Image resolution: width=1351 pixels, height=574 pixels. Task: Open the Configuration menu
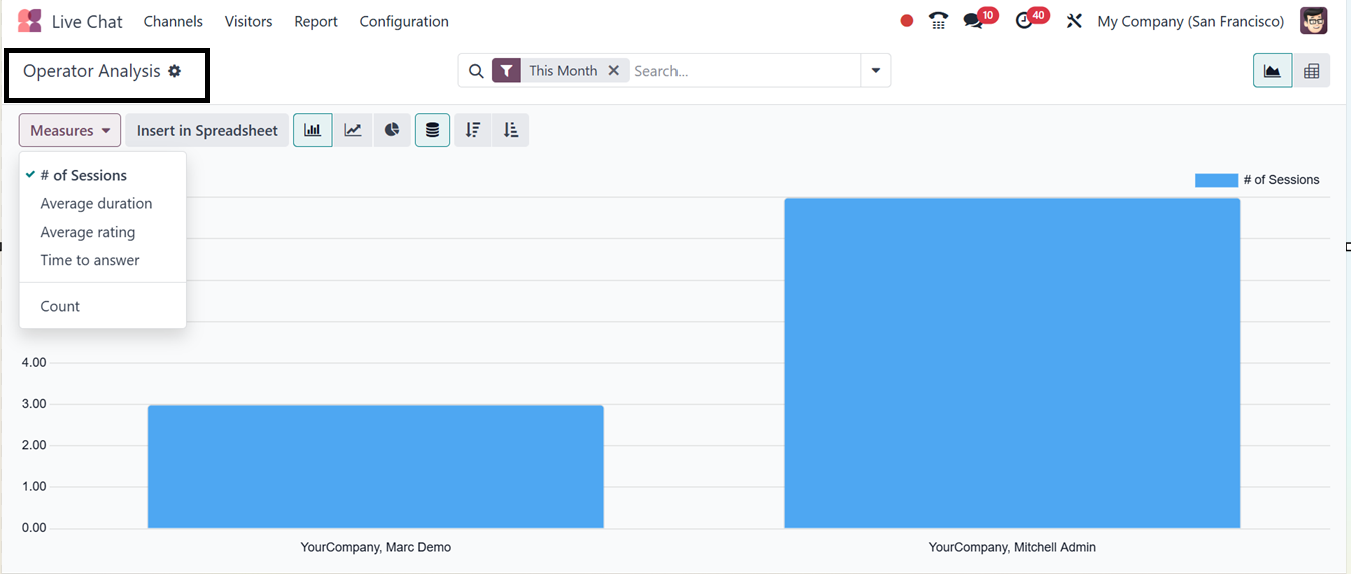tap(404, 21)
